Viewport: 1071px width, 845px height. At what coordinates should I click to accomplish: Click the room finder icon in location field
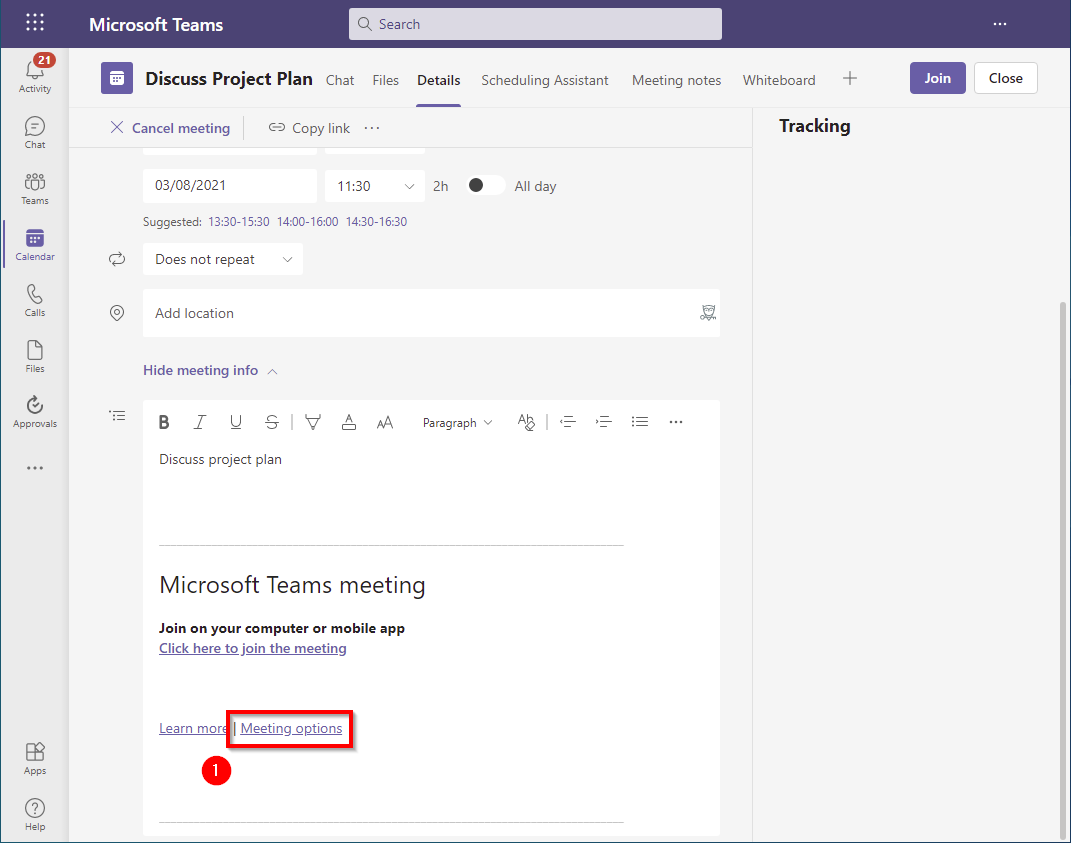click(x=708, y=313)
